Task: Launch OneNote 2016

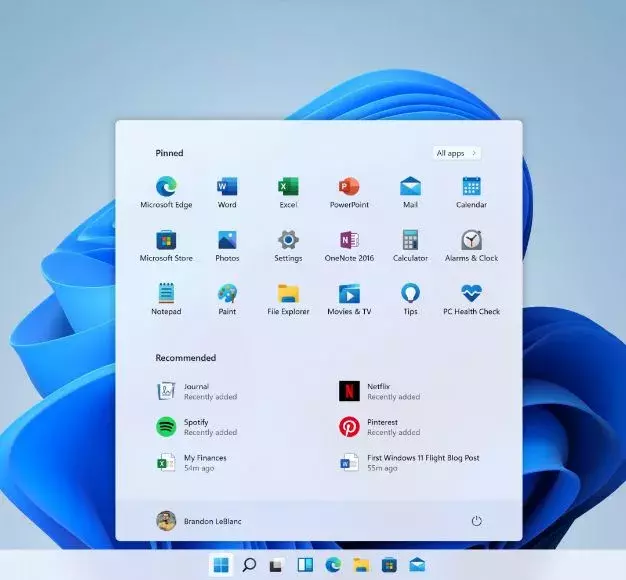Action: pos(349,245)
